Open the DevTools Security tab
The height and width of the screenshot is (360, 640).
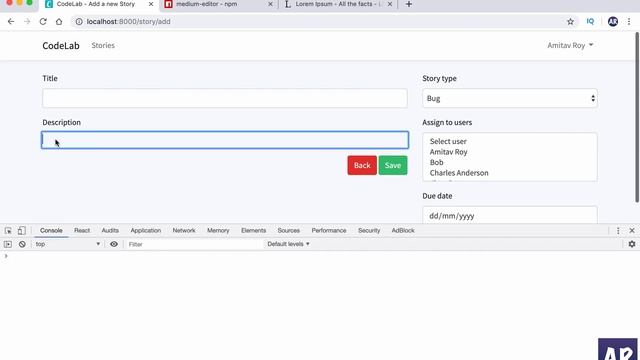point(369,231)
